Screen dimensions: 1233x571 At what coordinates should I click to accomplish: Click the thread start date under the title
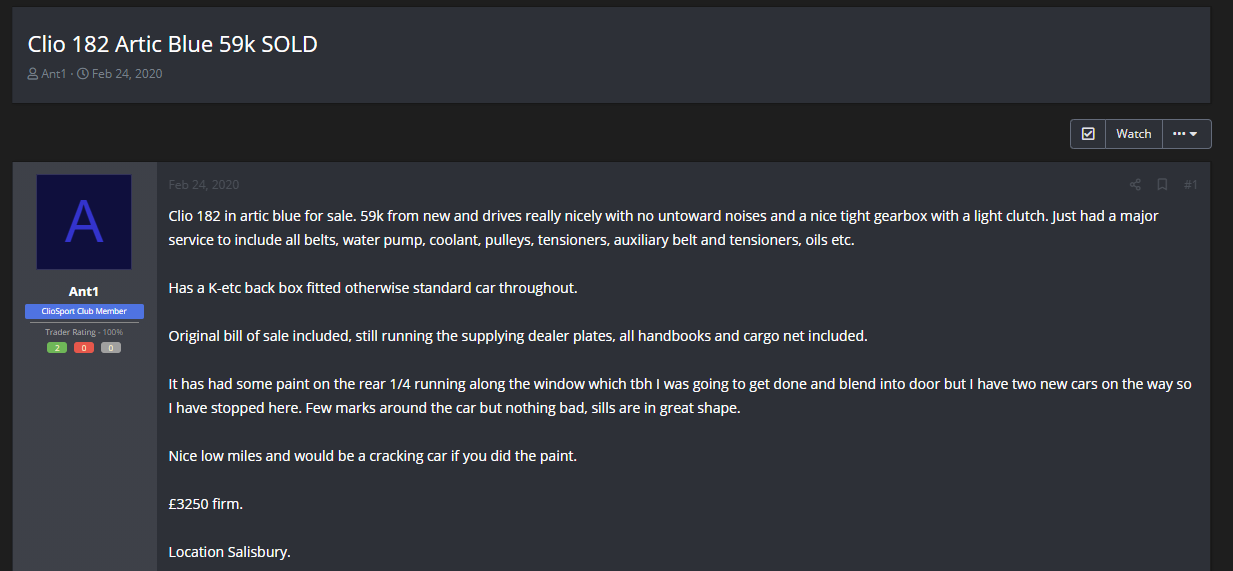coord(126,74)
